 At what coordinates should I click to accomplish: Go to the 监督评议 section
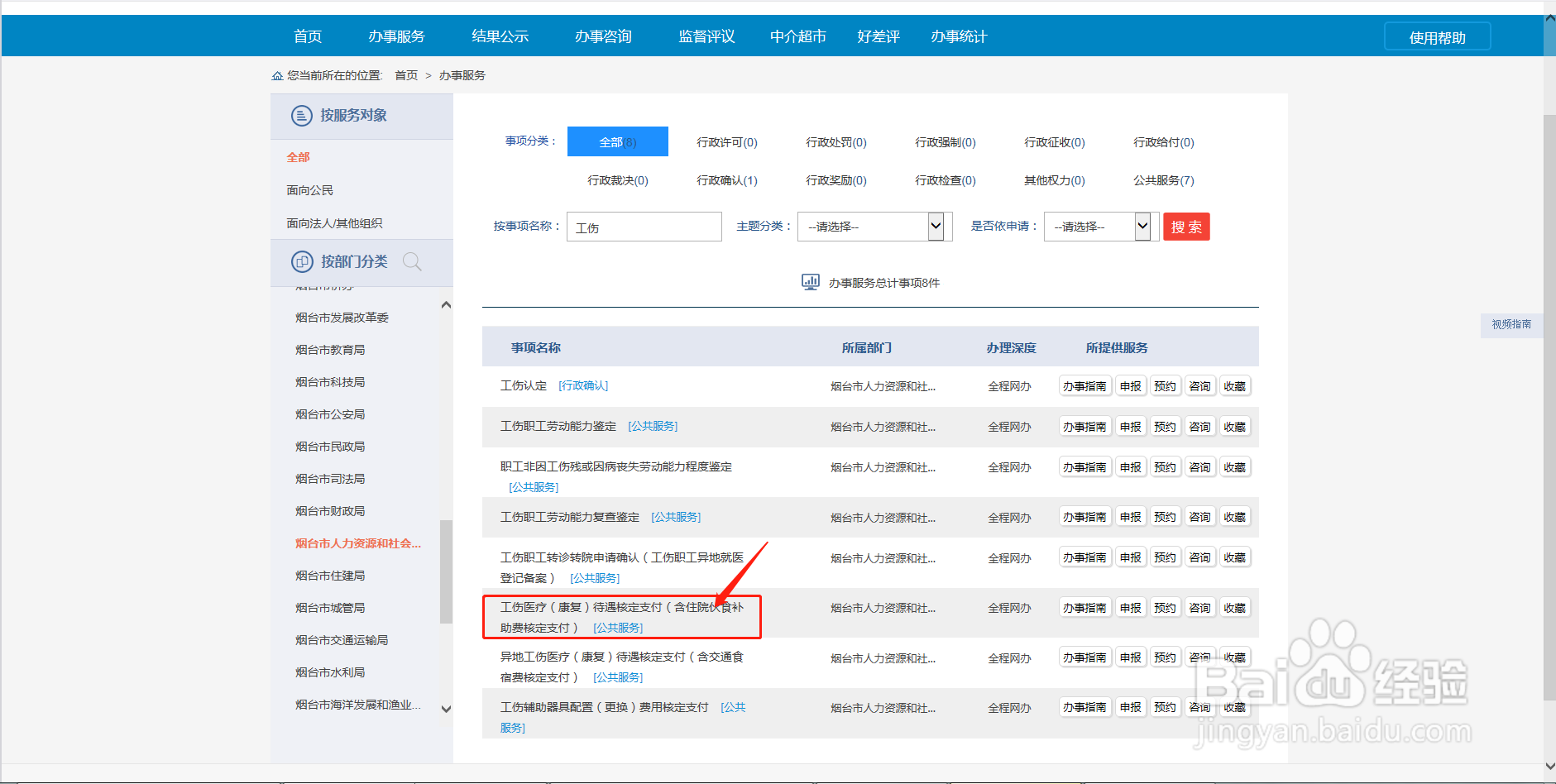[706, 36]
